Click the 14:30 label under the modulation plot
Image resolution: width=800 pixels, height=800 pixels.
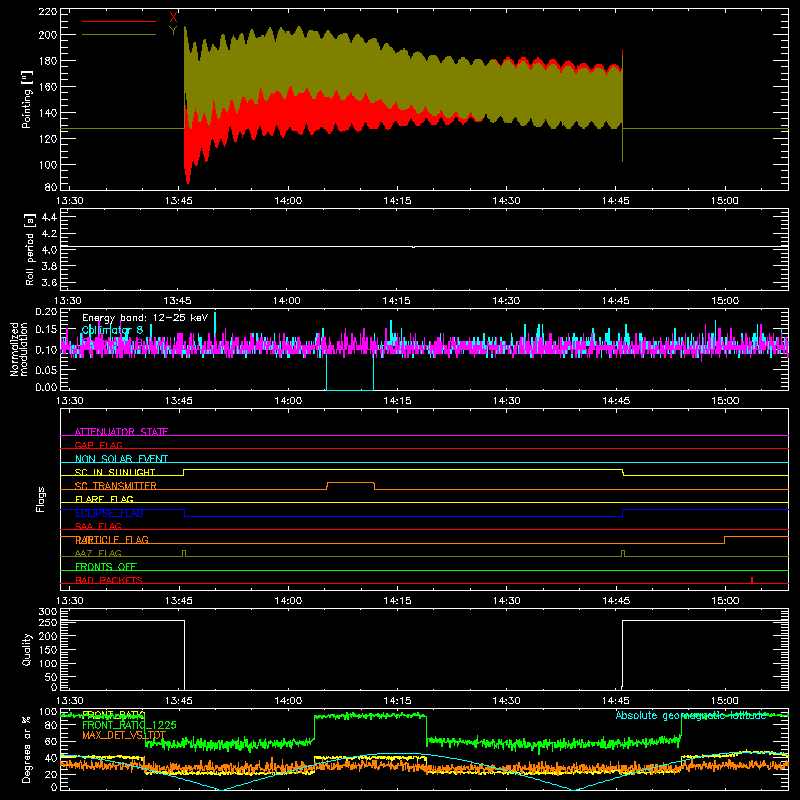click(x=506, y=401)
